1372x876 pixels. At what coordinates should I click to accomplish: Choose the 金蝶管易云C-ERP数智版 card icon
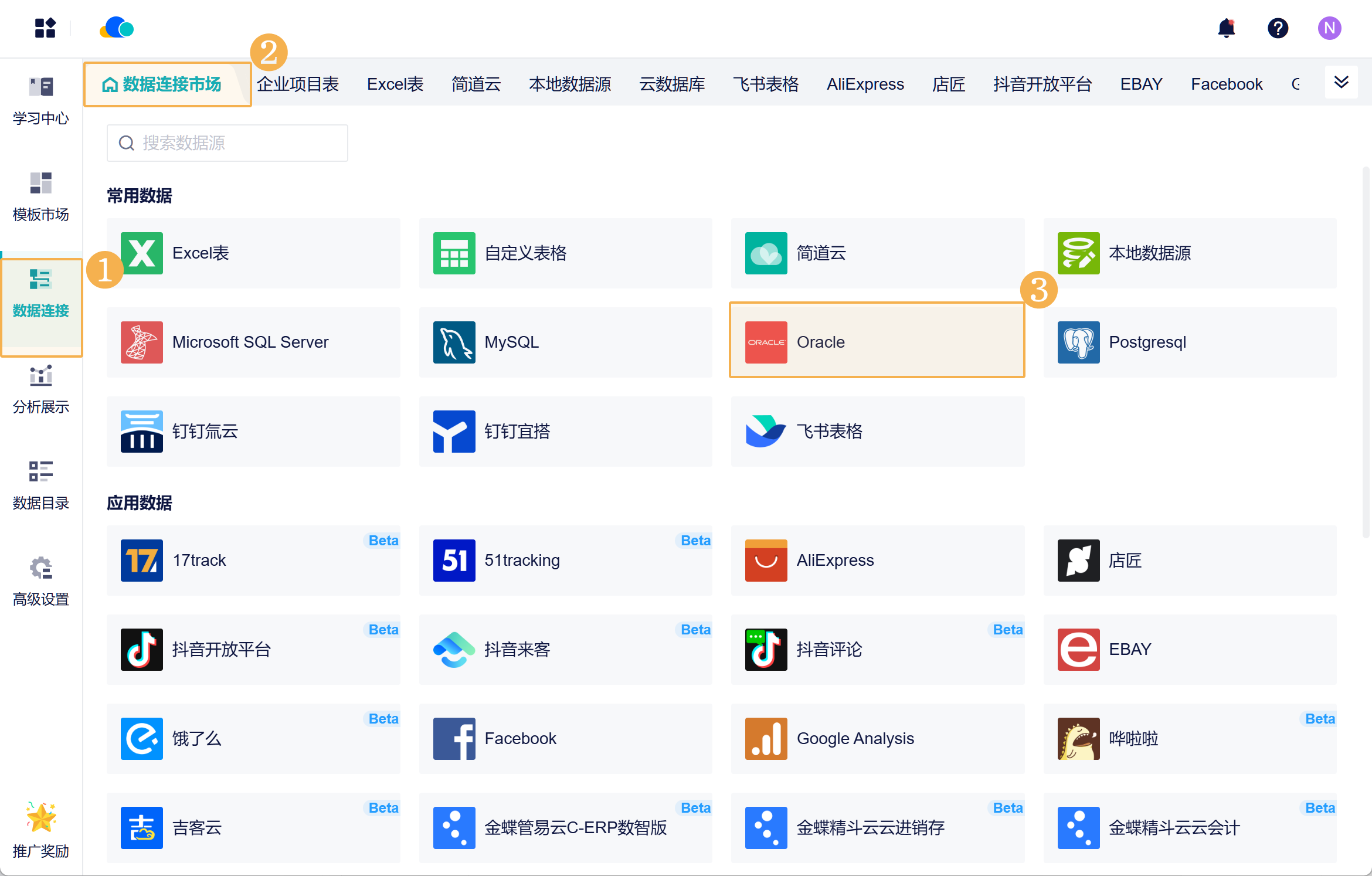(x=454, y=828)
